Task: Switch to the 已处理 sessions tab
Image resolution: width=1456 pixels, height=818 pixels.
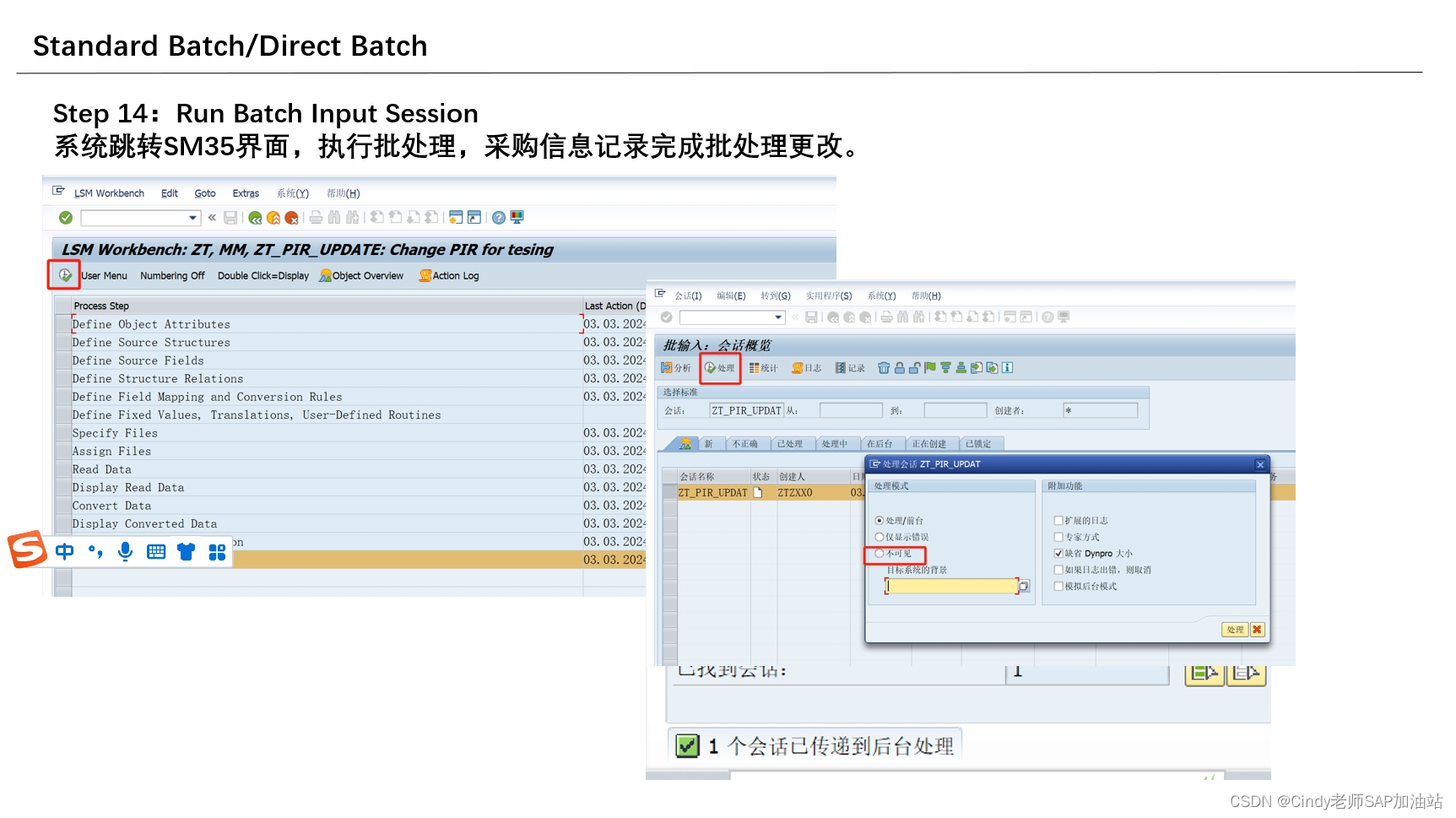Action: [x=789, y=444]
